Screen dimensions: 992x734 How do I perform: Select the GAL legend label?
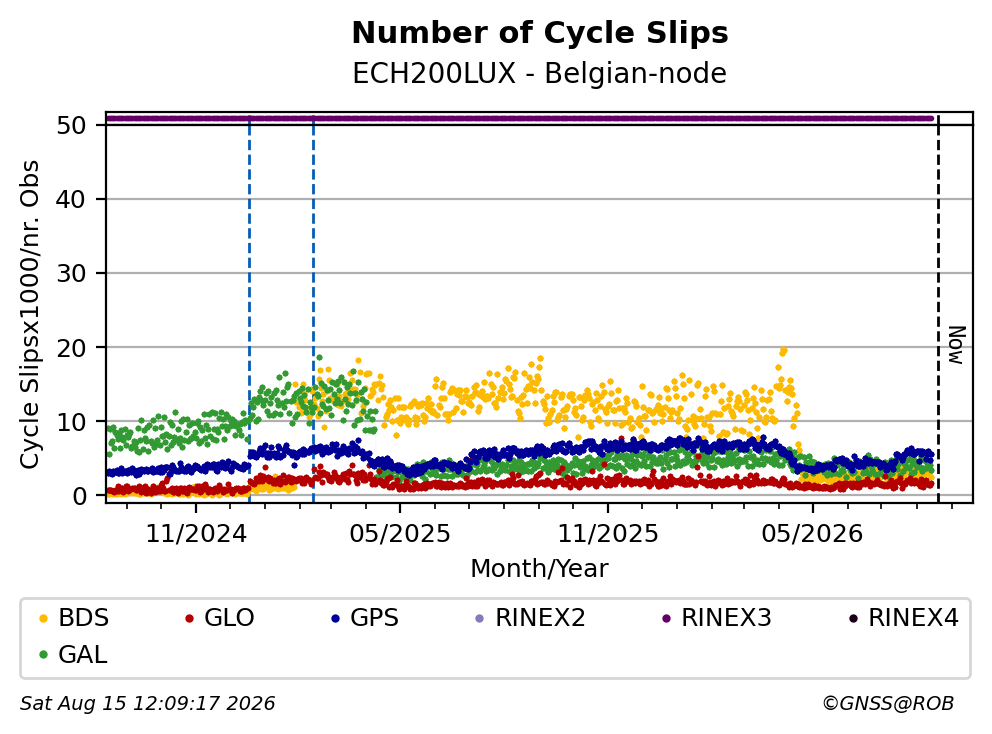(x=83, y=655)
